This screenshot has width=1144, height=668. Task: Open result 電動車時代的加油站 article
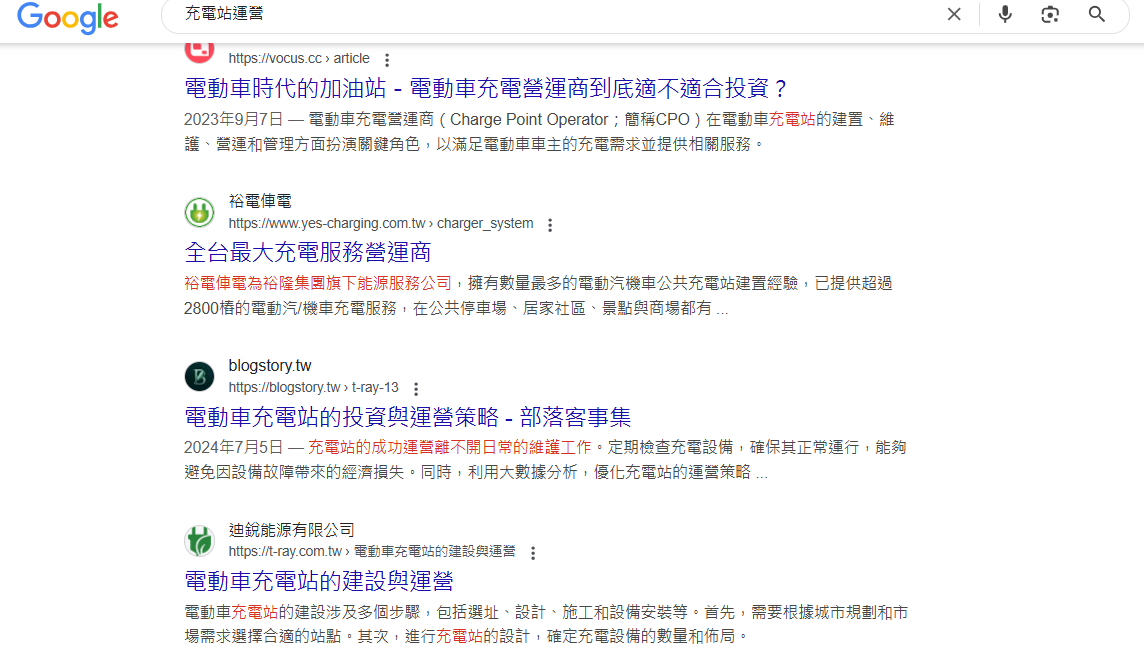point(485,88)
